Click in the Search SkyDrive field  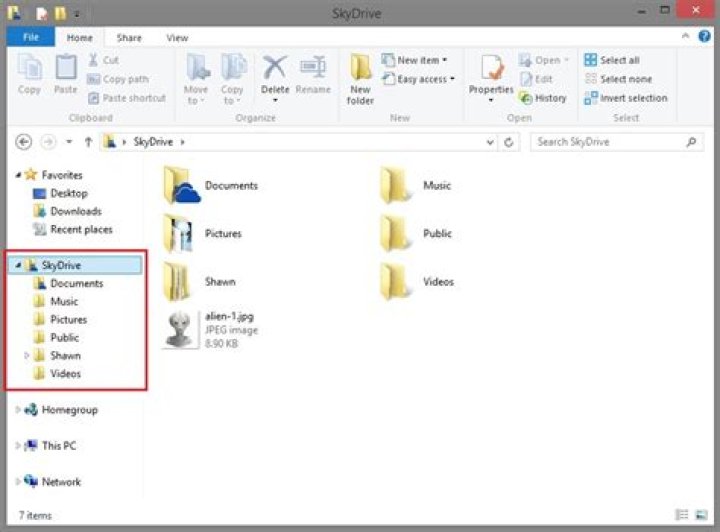coord(616,142)
